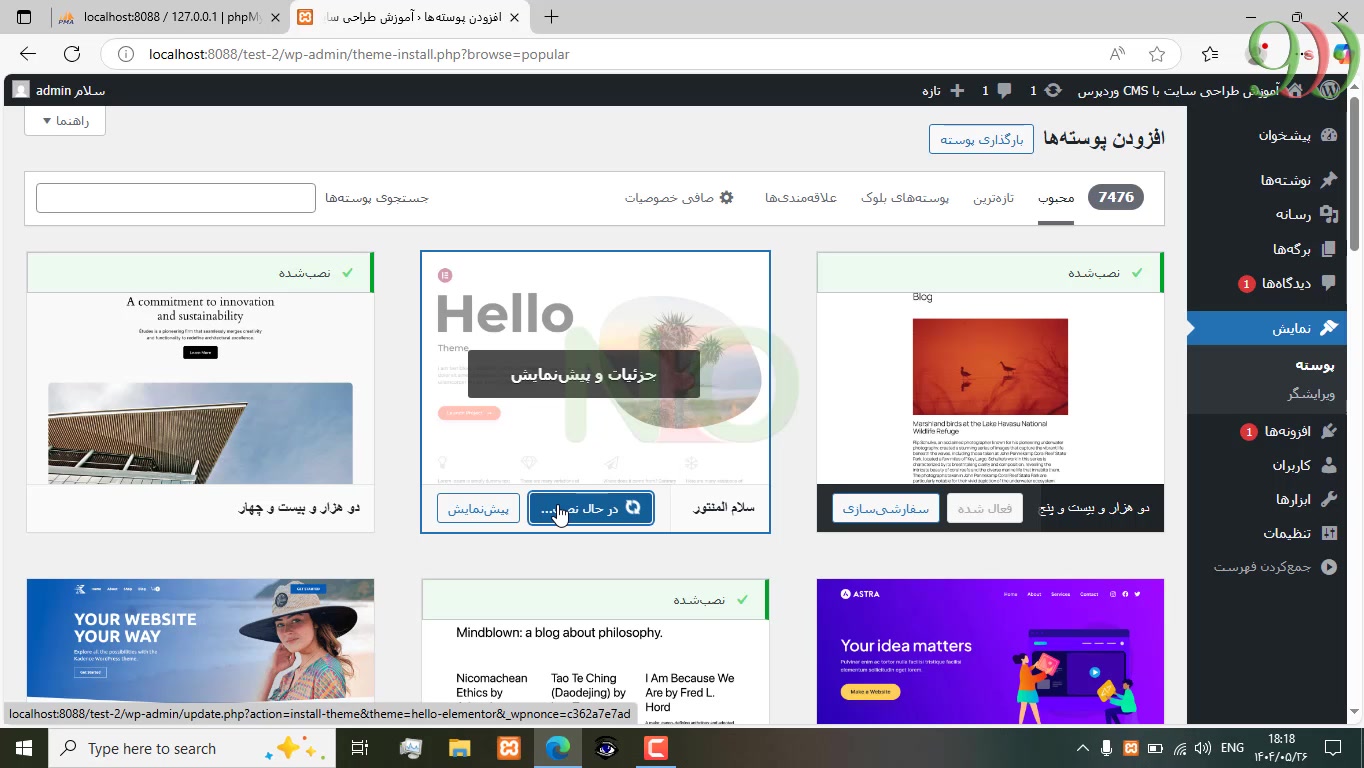Click the فعال شده button
Viewport: 1364px width, 768px height.
point(984,508)
